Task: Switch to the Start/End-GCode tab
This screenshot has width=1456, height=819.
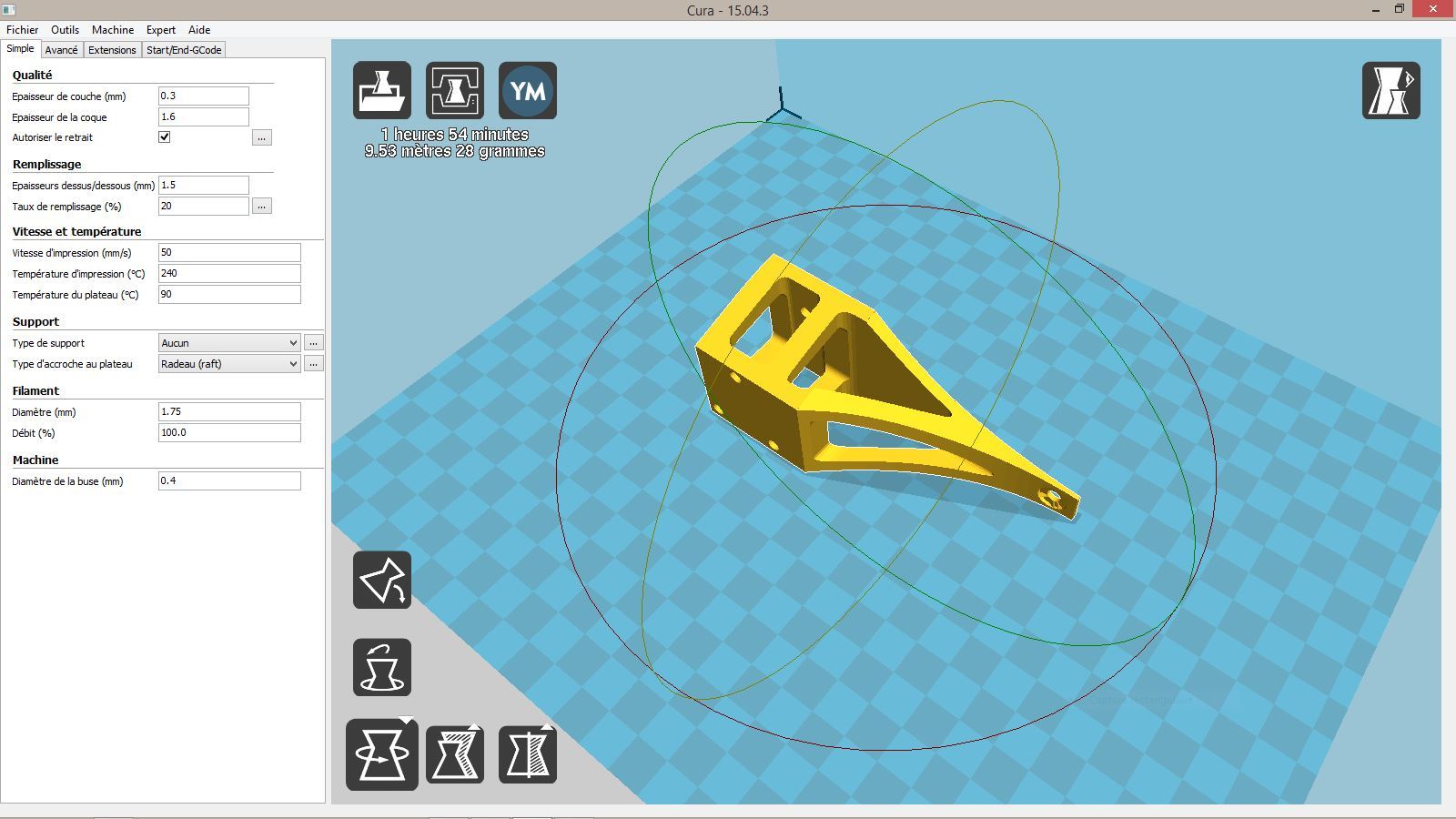Action: (184, 50)
